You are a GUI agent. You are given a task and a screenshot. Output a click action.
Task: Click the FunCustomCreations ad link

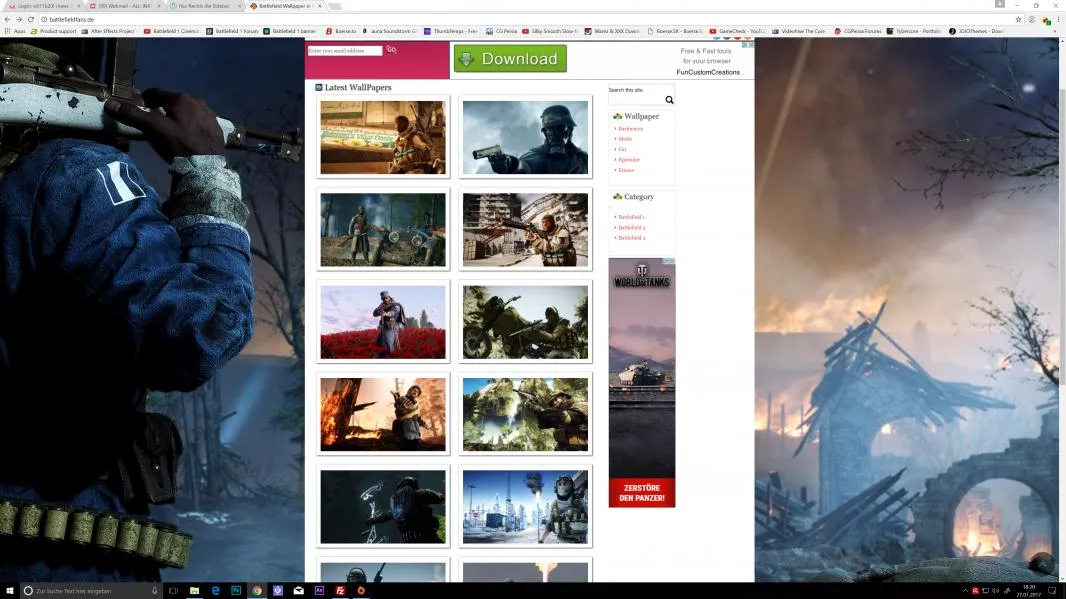[x=708, y=72]
